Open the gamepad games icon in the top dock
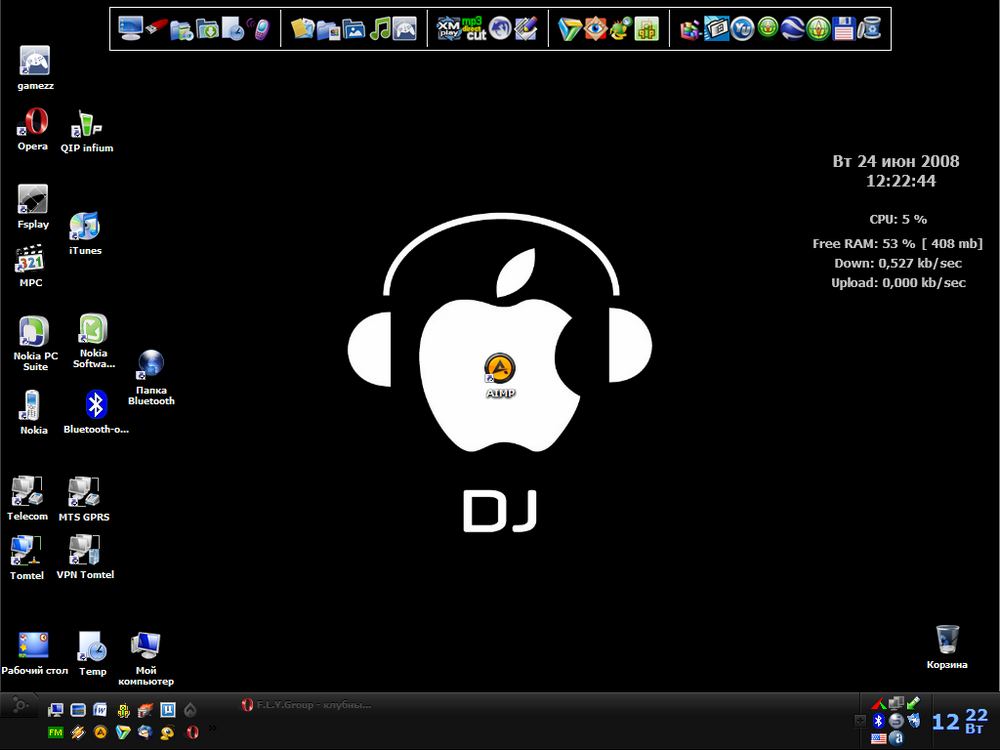The image size is (1000, 750). (x=405, y=29)
